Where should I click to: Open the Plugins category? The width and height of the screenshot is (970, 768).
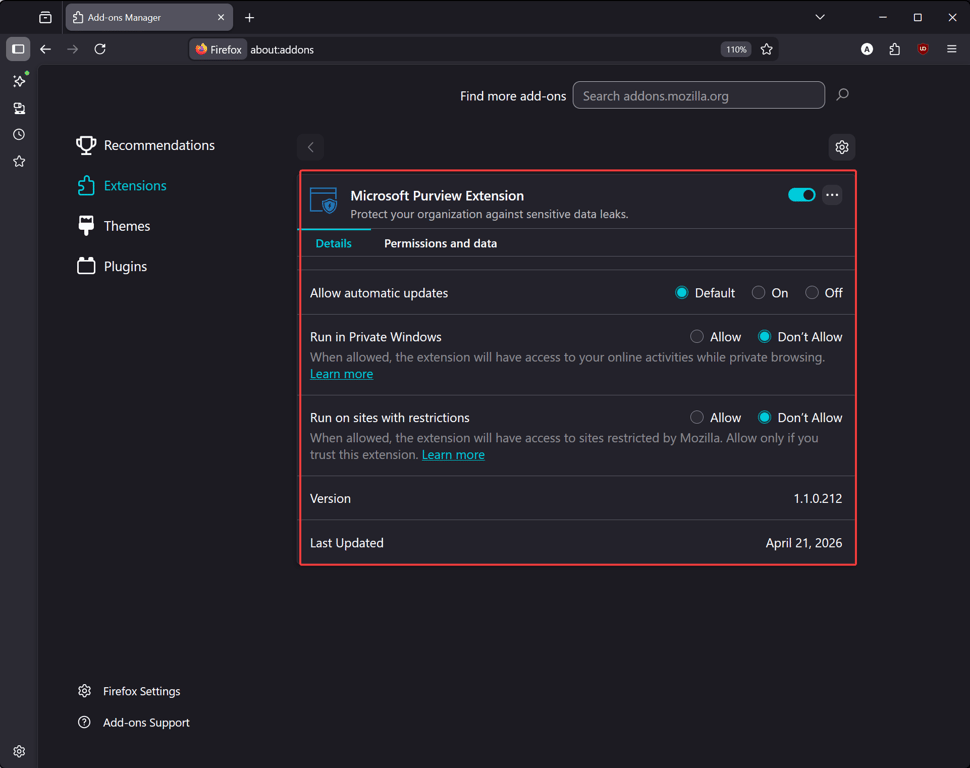[x=112, y=266]
